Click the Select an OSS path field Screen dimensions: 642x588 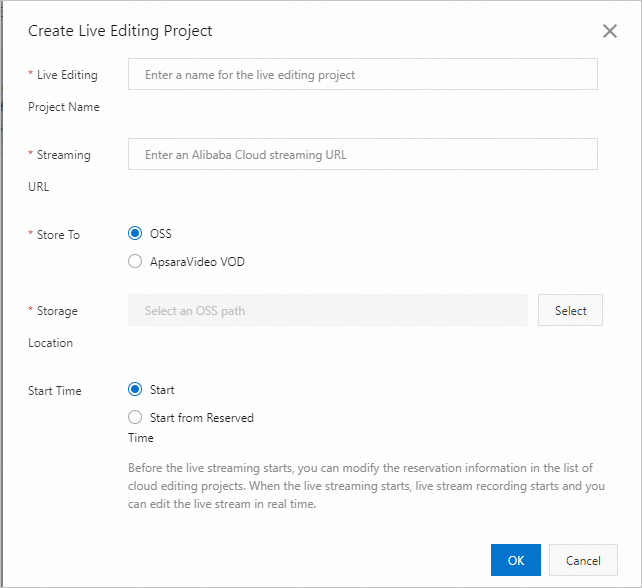328,310
